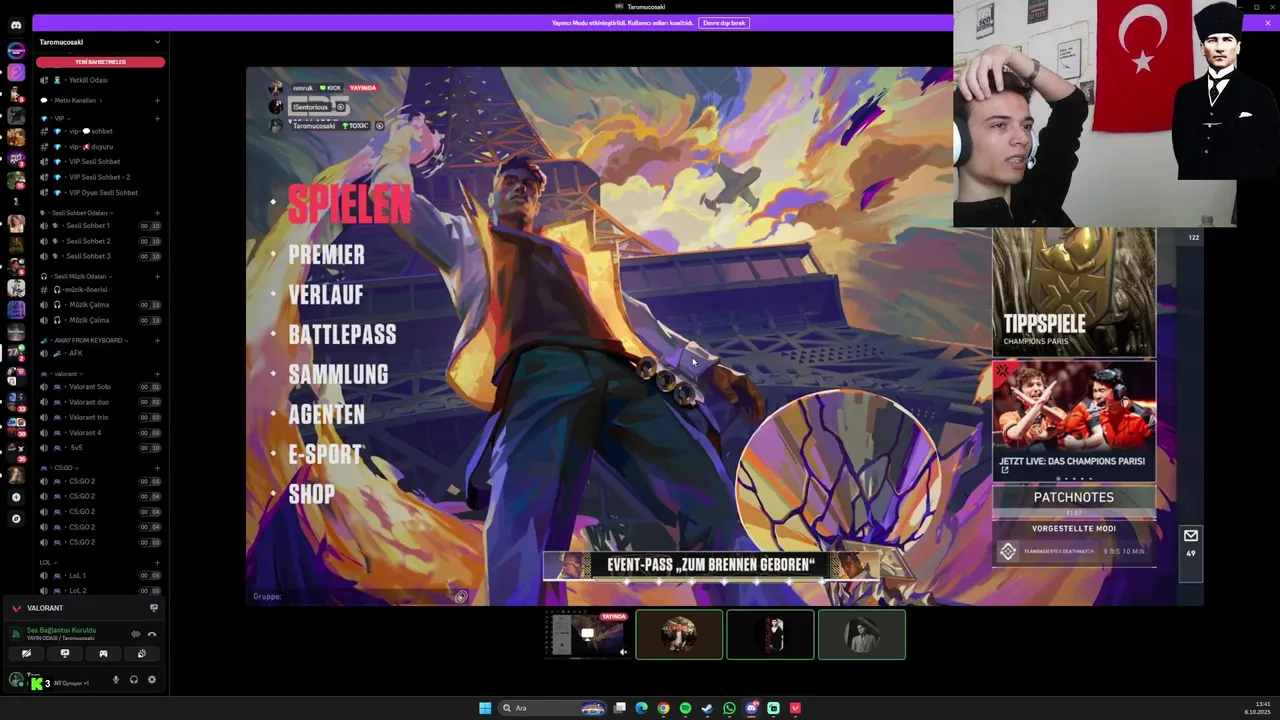Click the noise suppression waveform icon
1280x720 pixels.
136,634
